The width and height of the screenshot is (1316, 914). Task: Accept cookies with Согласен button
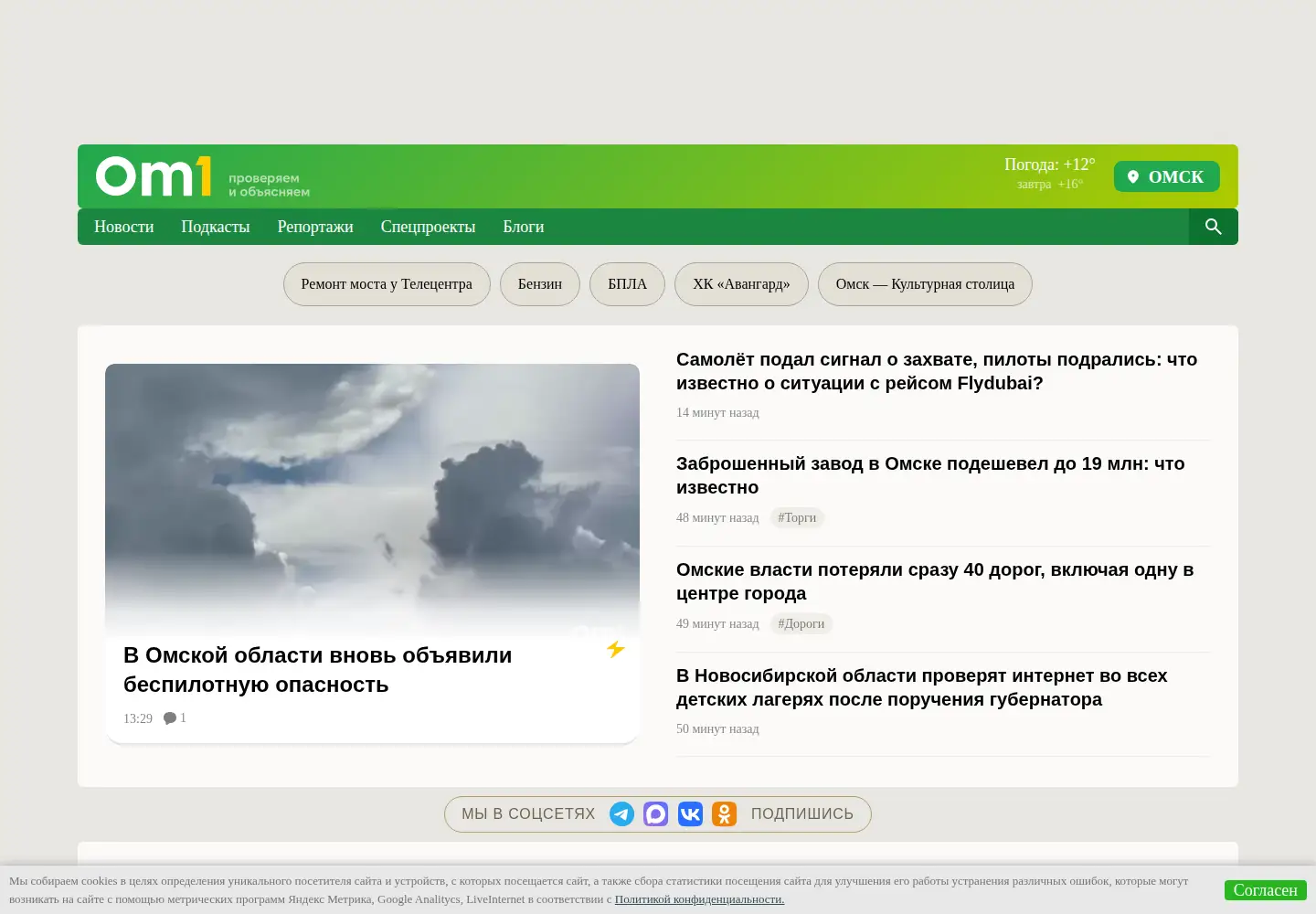1266,890
